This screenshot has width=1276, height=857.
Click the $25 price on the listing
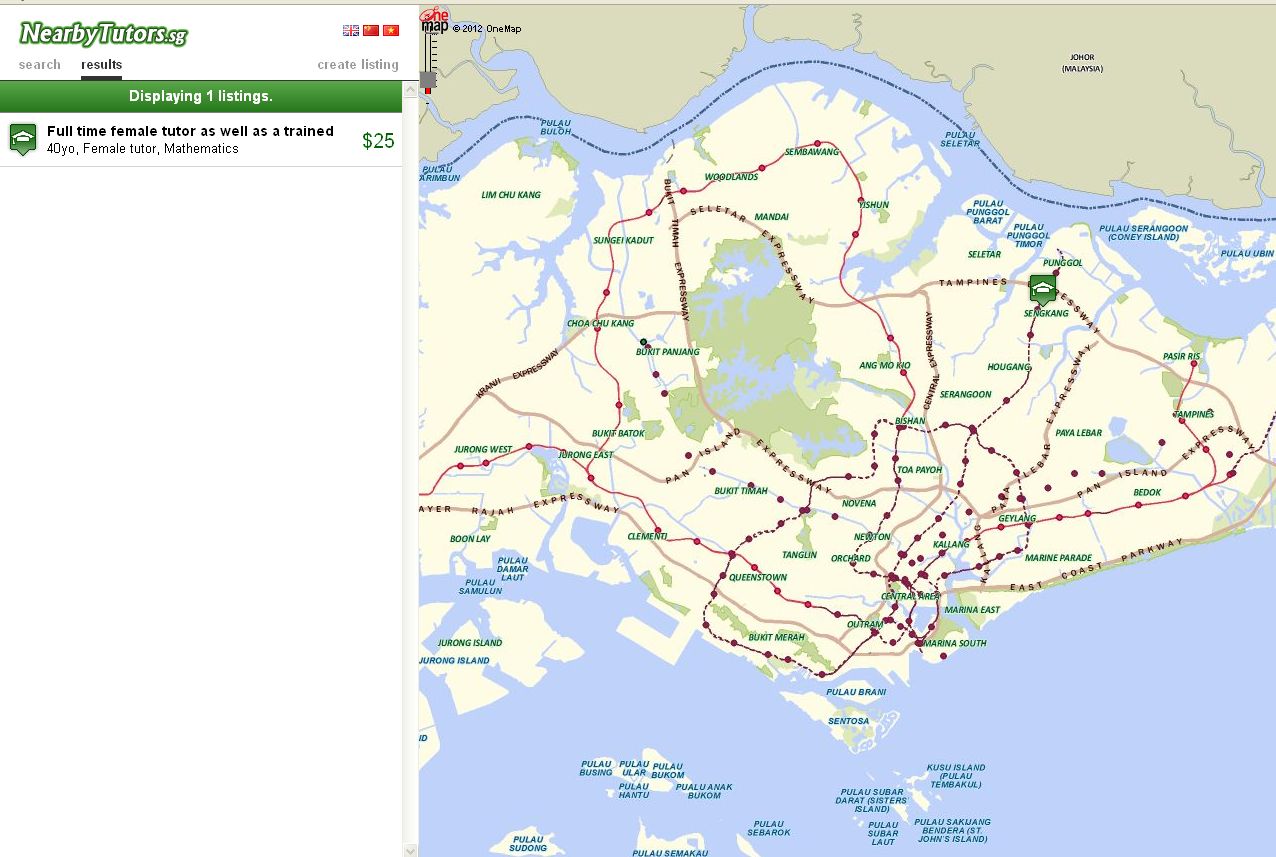(x=379, y=140)
